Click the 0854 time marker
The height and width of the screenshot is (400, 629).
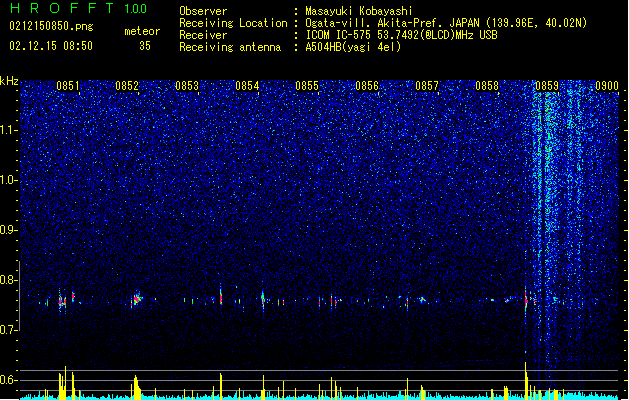tap(247, 86)
